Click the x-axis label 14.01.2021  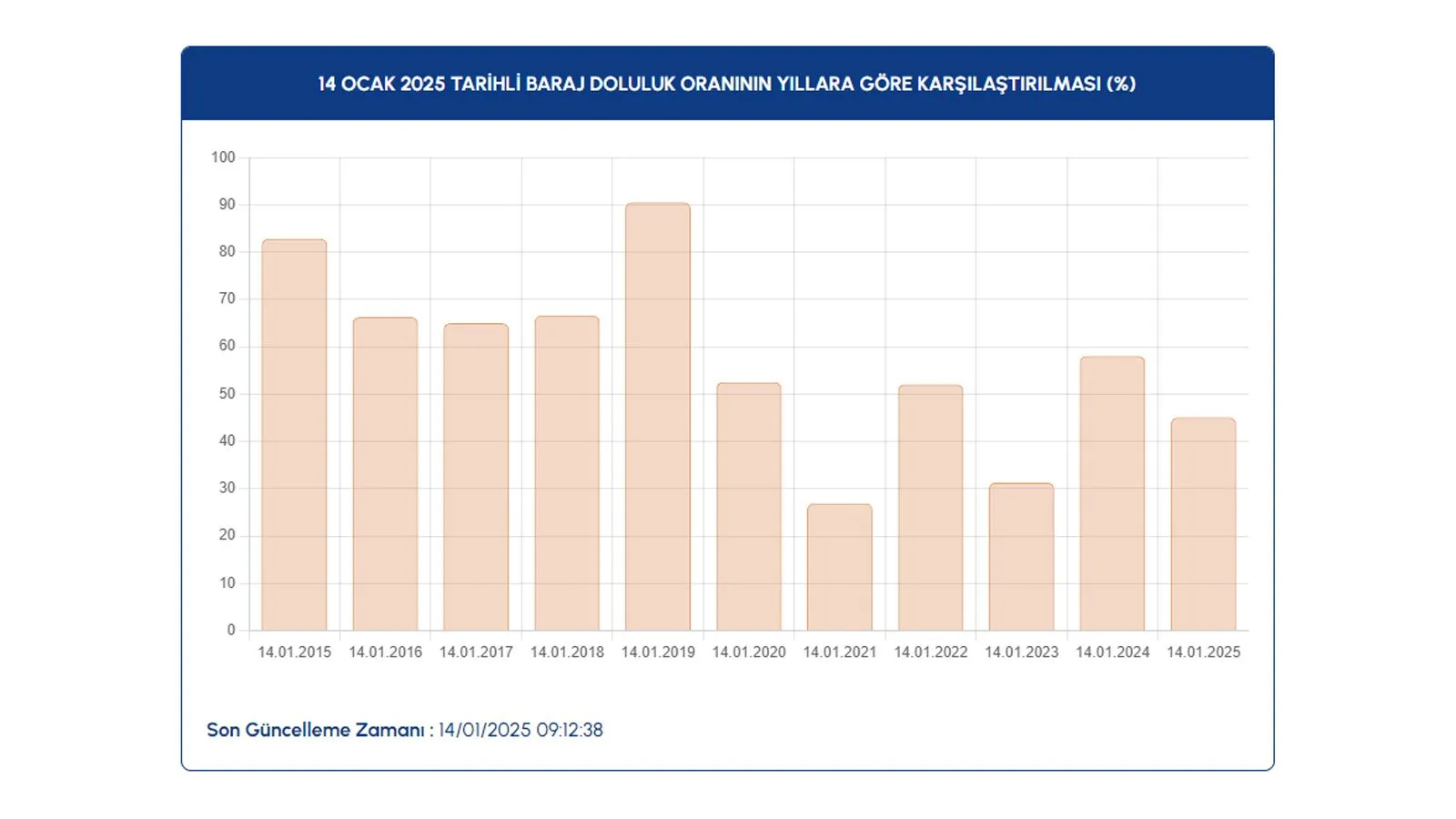pos(840,652)
